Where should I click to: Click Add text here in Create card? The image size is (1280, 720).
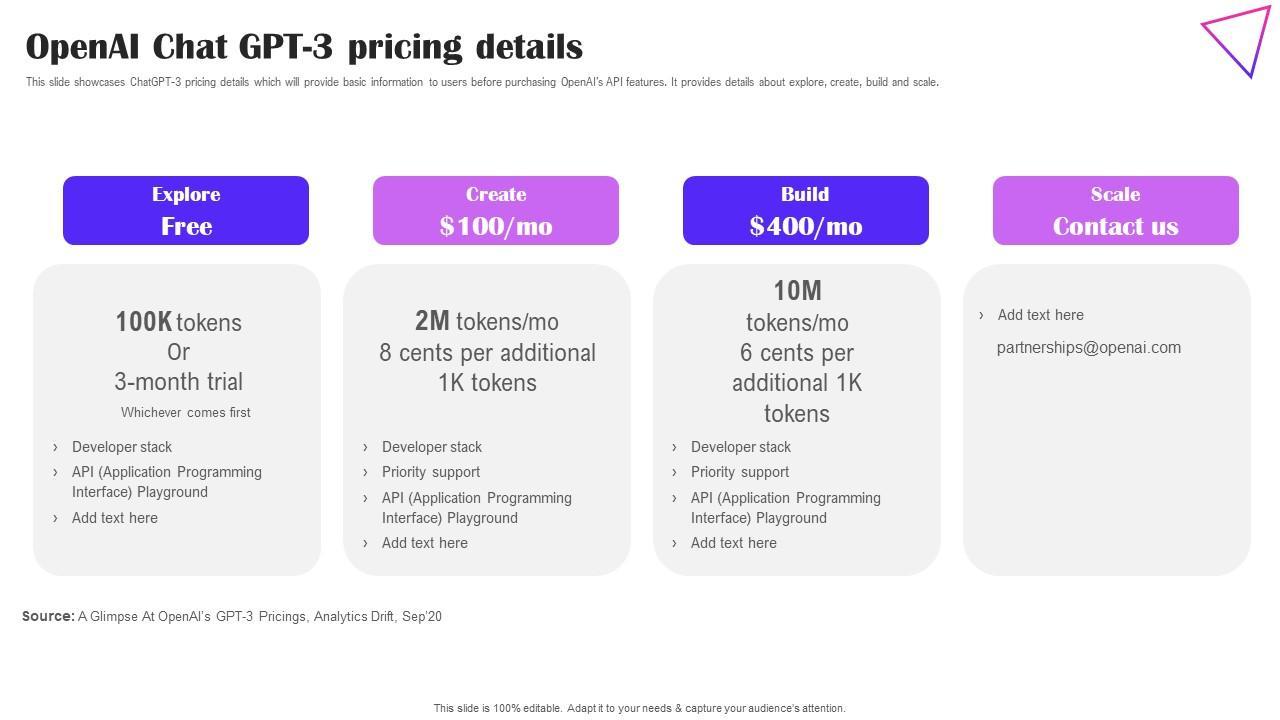click(425, 543)
